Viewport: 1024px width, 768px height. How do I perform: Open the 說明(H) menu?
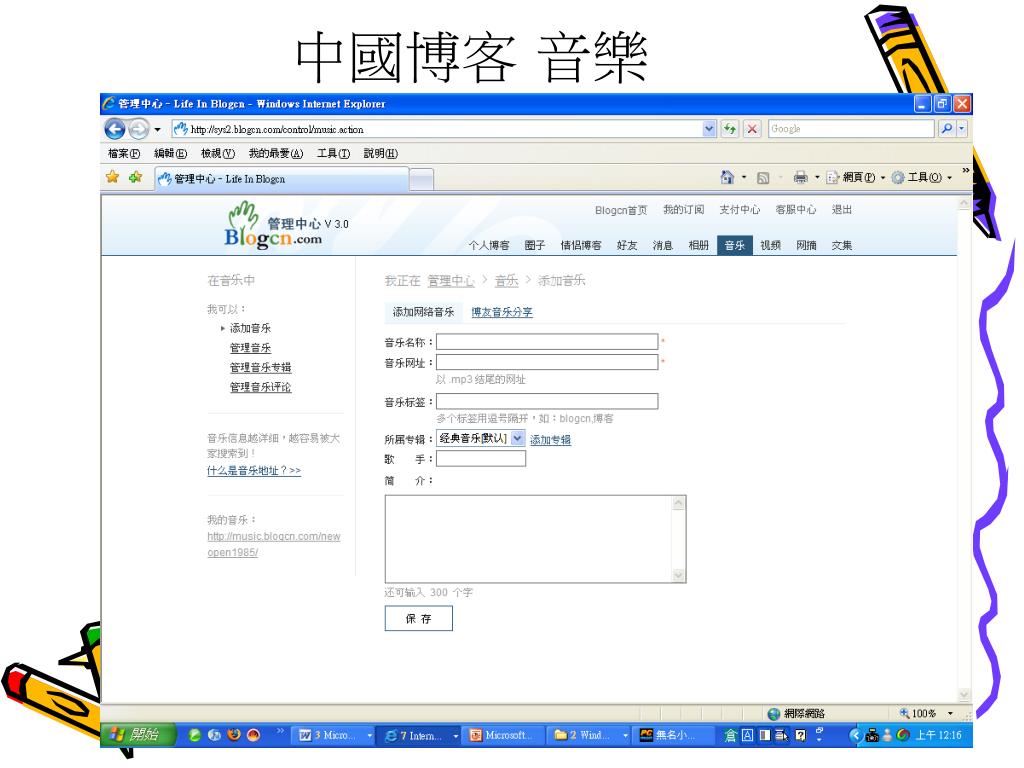pos(380,153)
